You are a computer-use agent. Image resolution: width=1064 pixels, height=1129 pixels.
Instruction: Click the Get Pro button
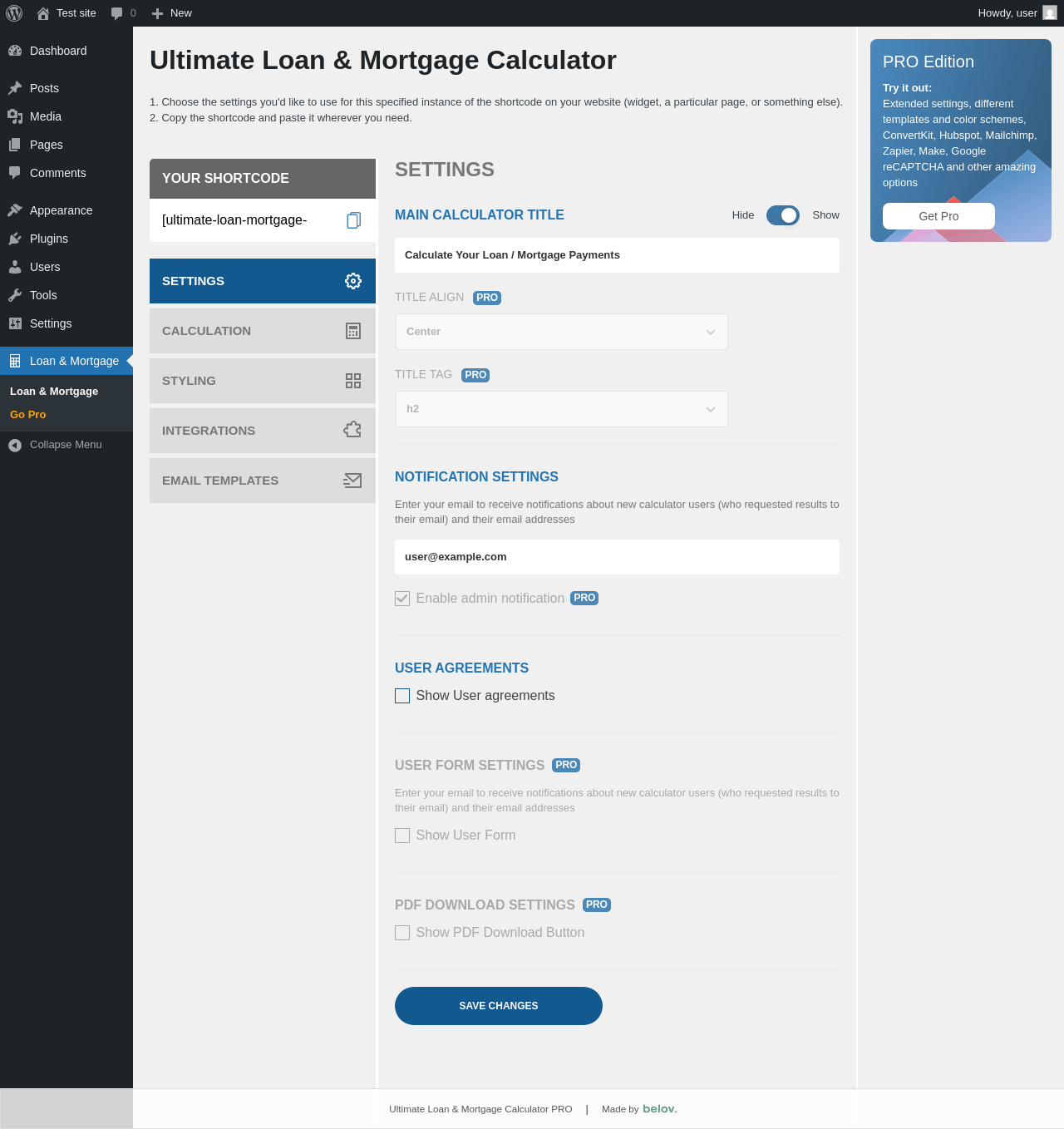(x=938, y=216)
